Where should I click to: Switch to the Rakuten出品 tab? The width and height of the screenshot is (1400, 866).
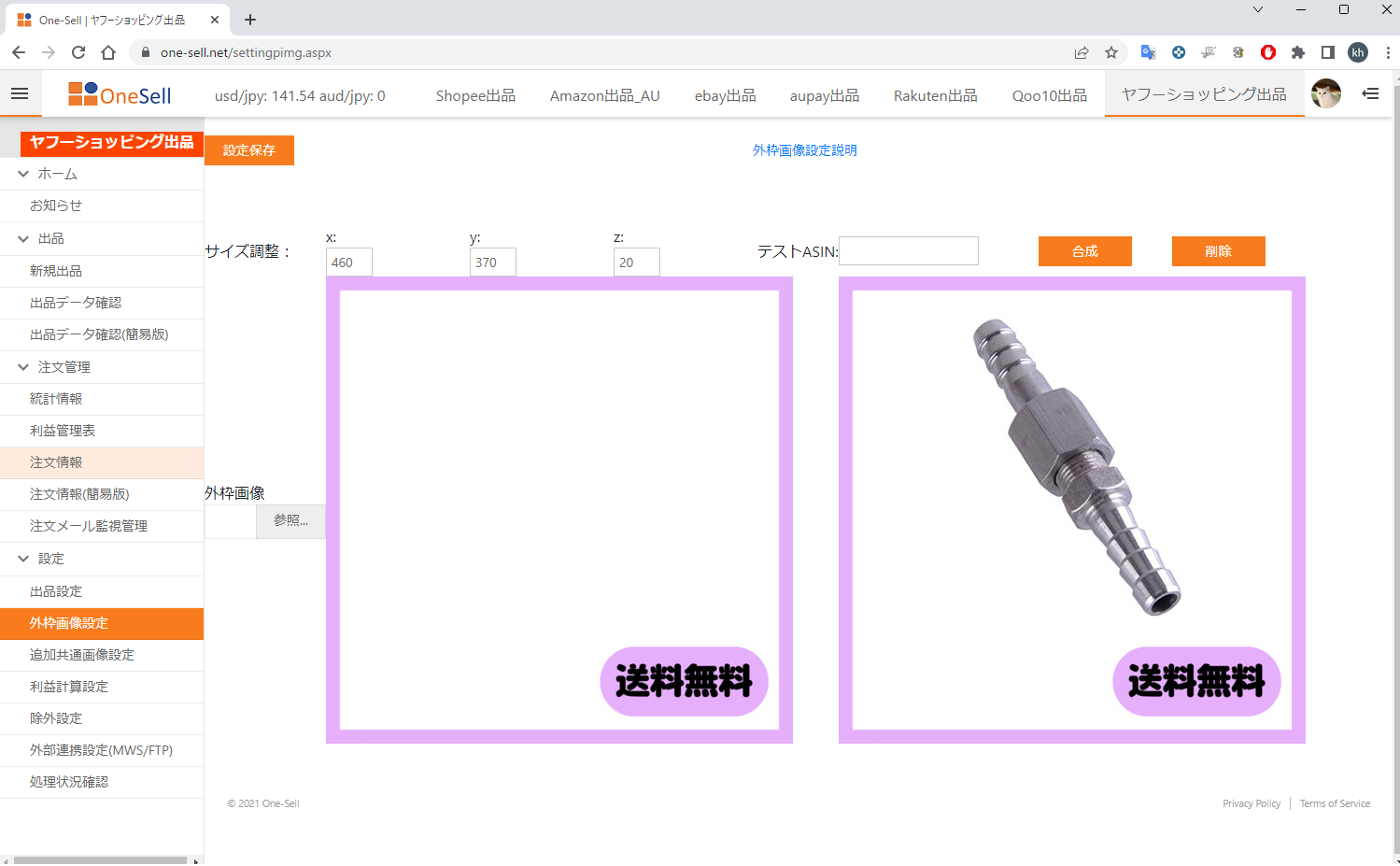point(934,94)
